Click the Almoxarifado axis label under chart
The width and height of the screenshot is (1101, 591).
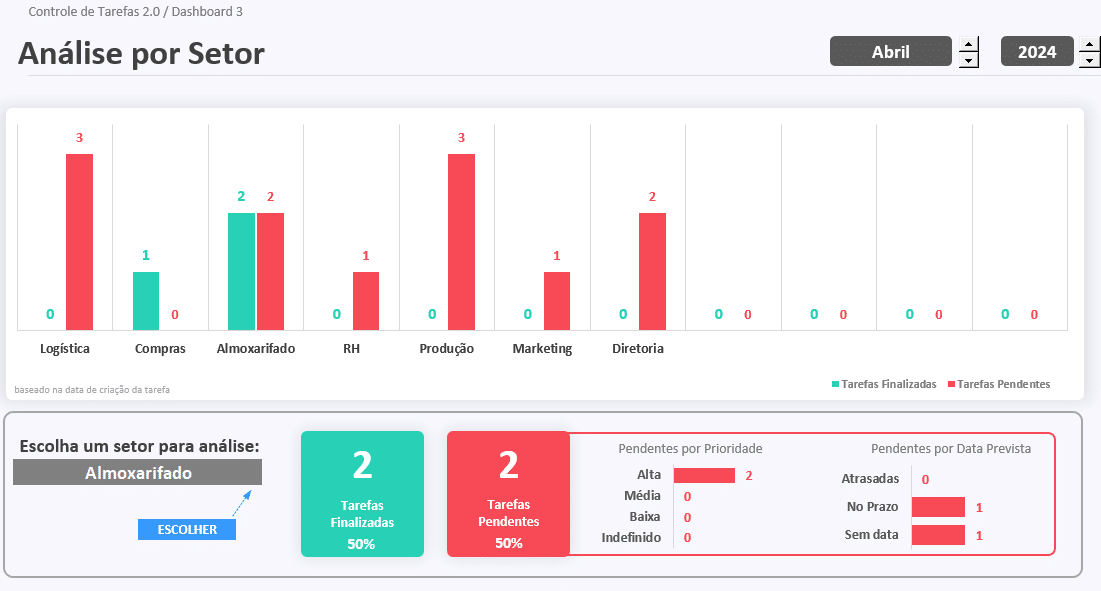coord(256,349)
